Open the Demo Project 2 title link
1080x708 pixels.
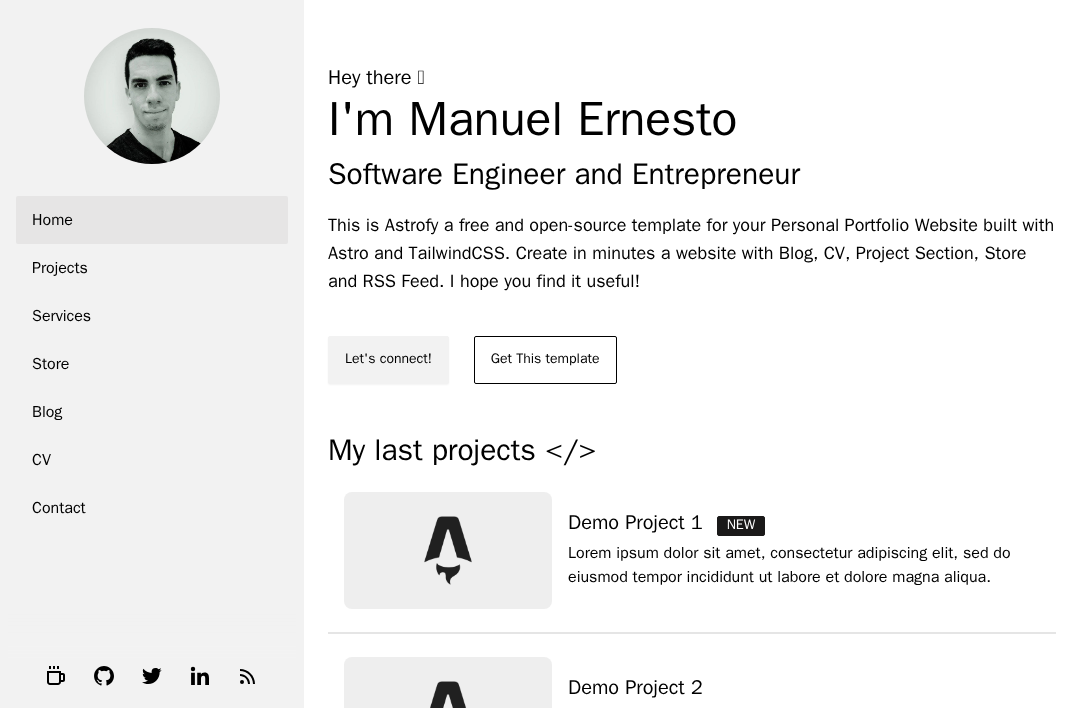click(x=635, y=688)
